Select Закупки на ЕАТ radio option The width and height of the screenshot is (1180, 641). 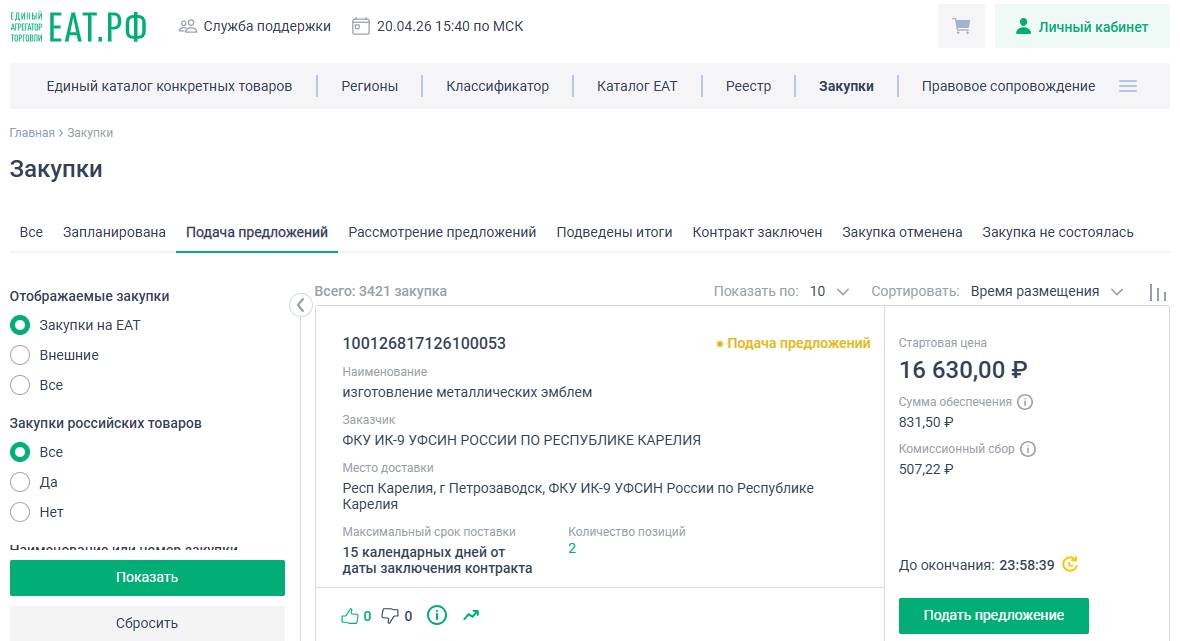[20, 325]
